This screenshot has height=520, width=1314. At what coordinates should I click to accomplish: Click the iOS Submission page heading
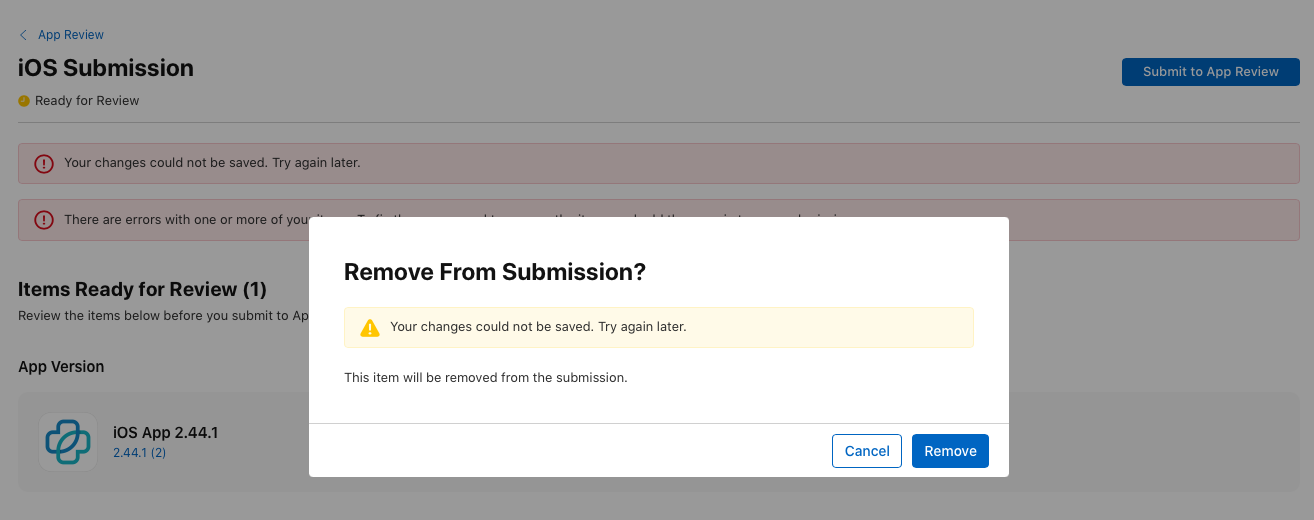[106, 68]
